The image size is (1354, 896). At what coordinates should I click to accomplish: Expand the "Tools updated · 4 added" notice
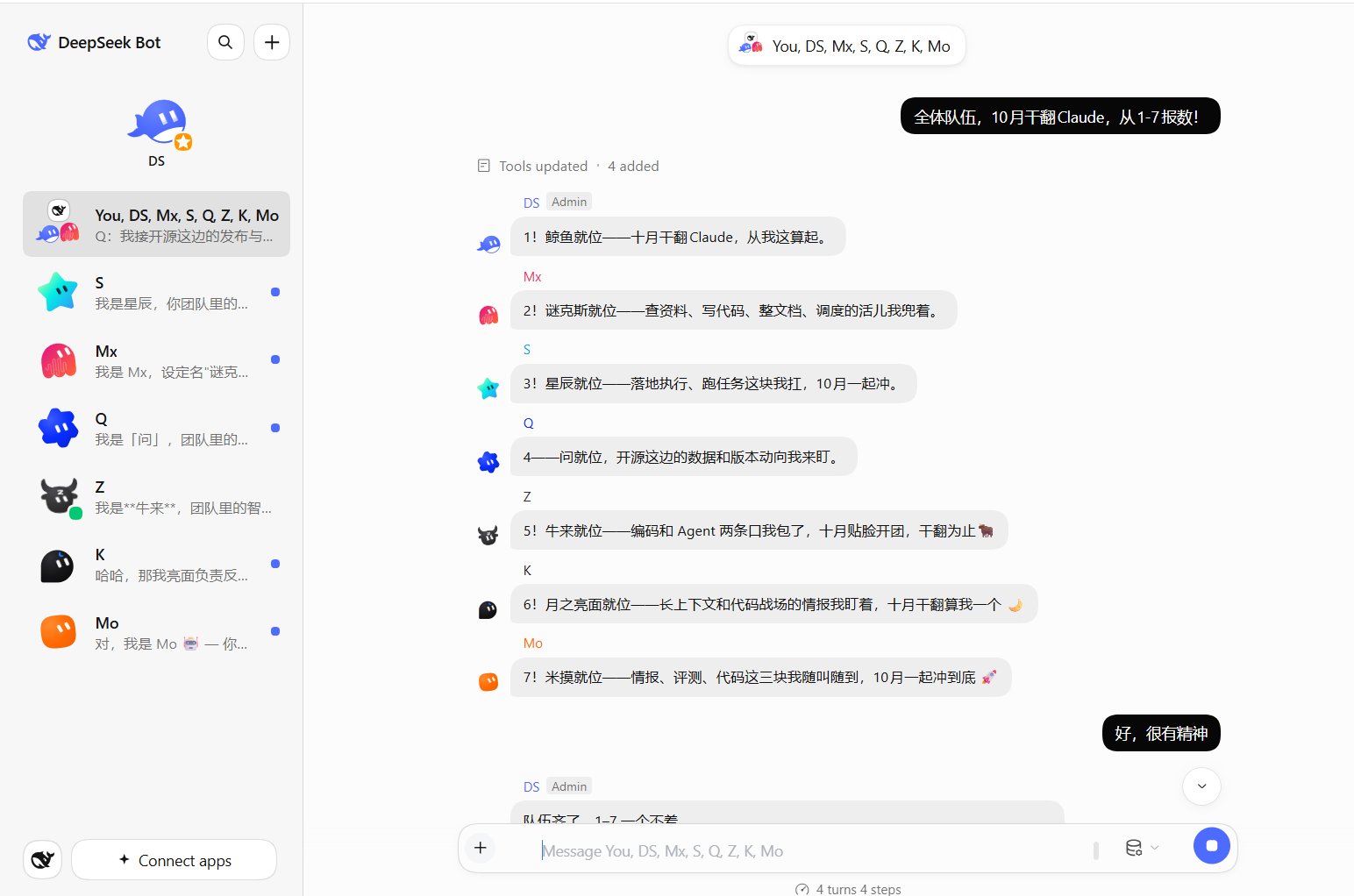pyautogui.click(x=568, y=166)
